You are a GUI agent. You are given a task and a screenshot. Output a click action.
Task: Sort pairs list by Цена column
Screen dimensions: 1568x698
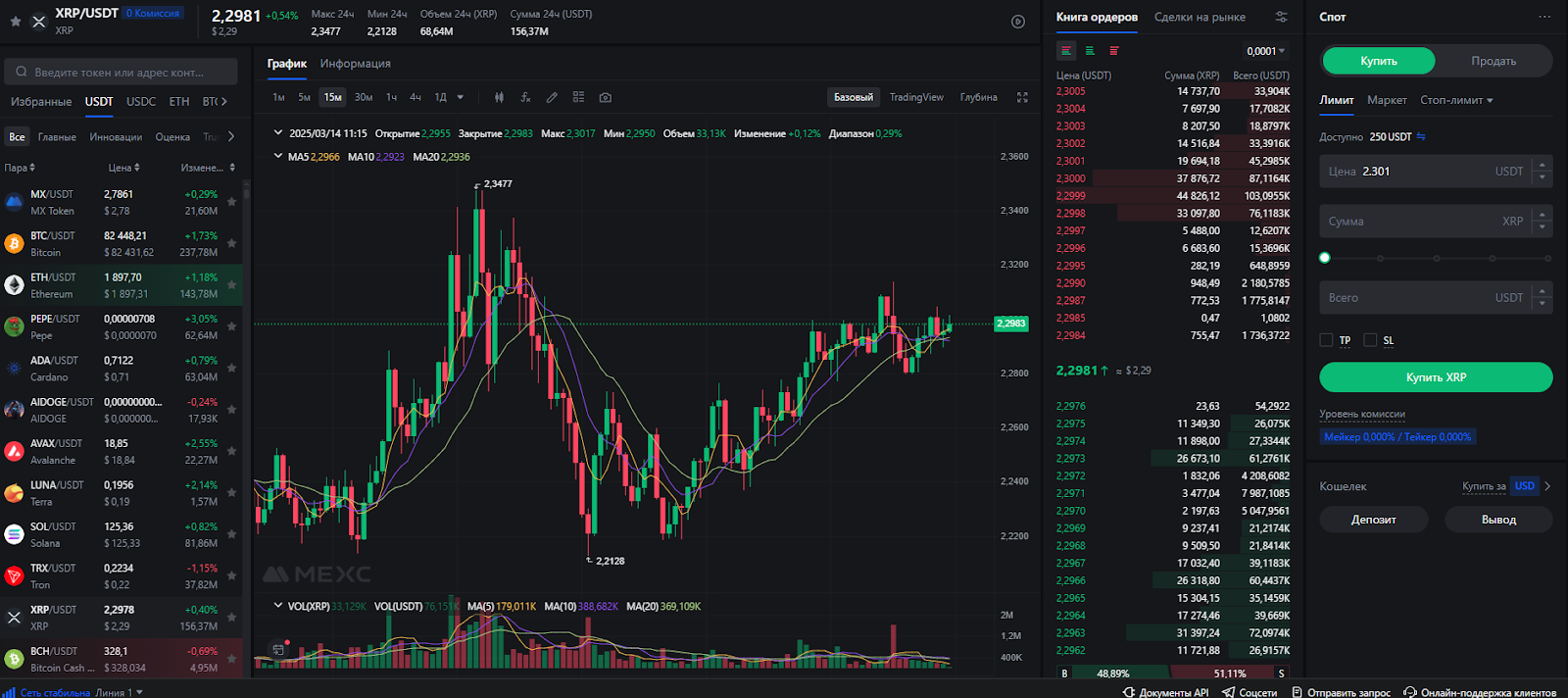pos(123,168)
